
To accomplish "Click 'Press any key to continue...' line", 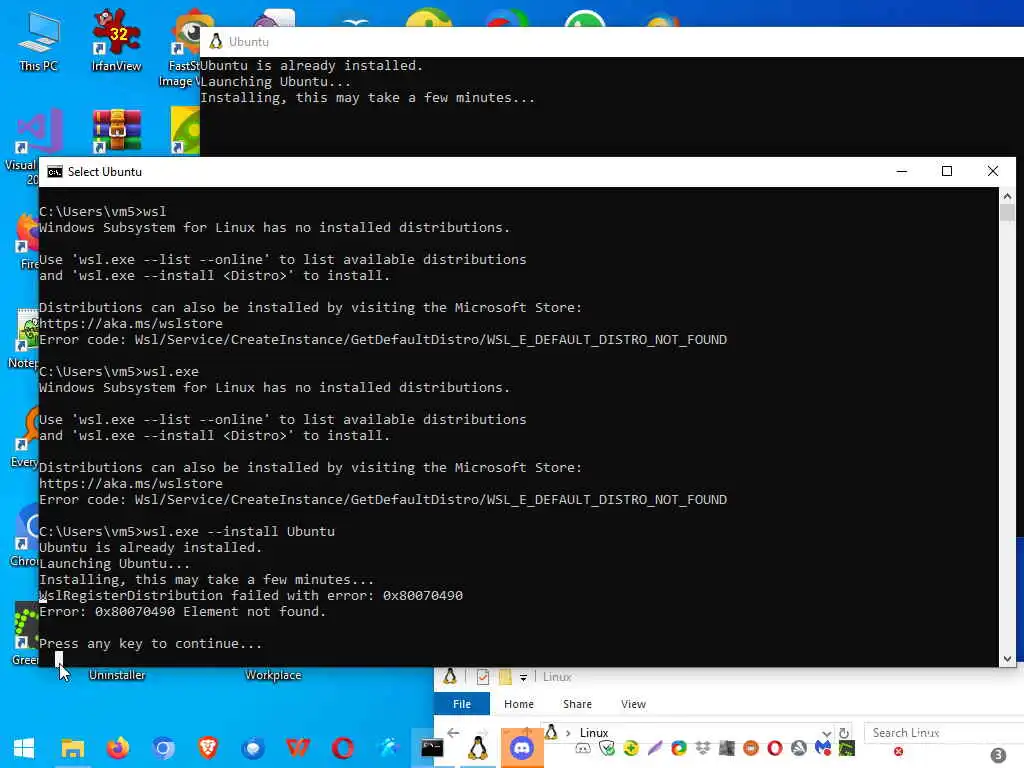I will point(150,644).
